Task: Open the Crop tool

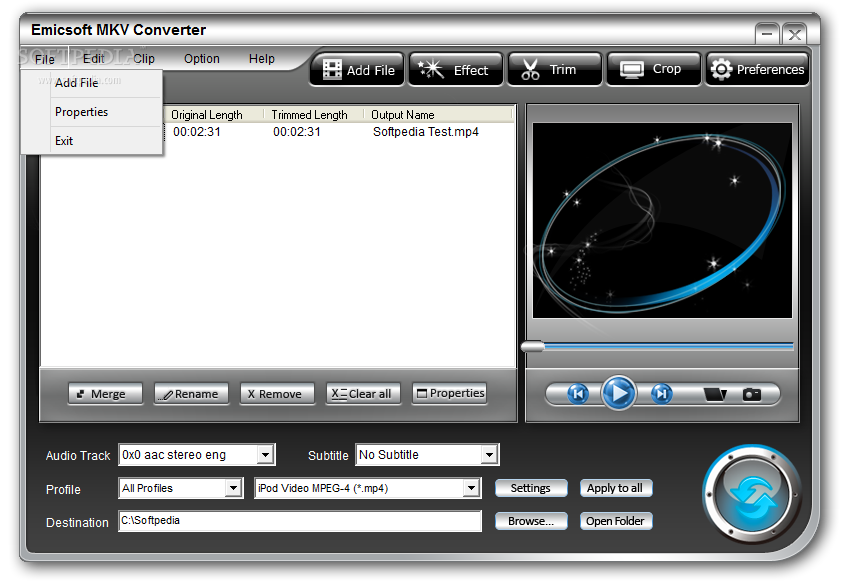Action: (x=654, y=70)
